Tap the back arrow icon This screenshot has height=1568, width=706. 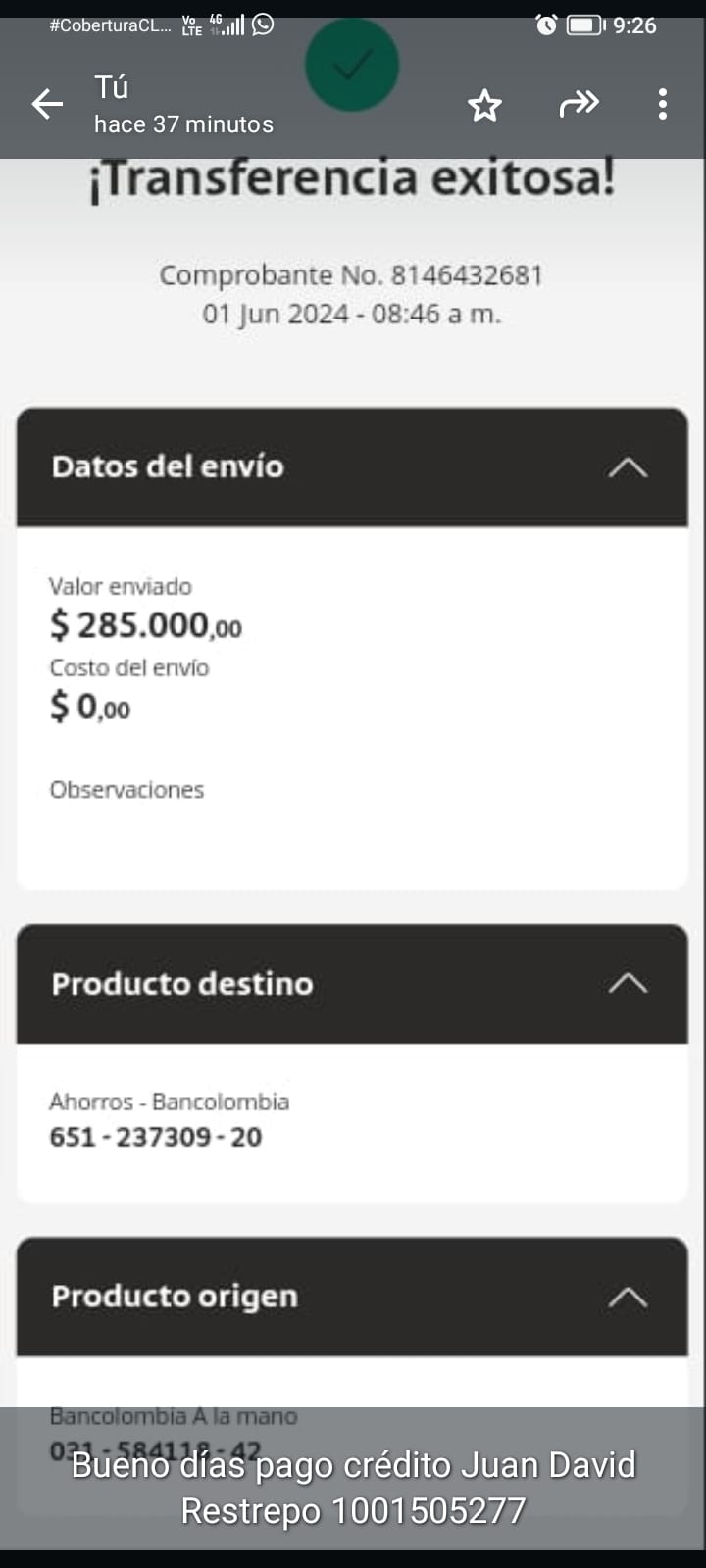coord(47,103)
